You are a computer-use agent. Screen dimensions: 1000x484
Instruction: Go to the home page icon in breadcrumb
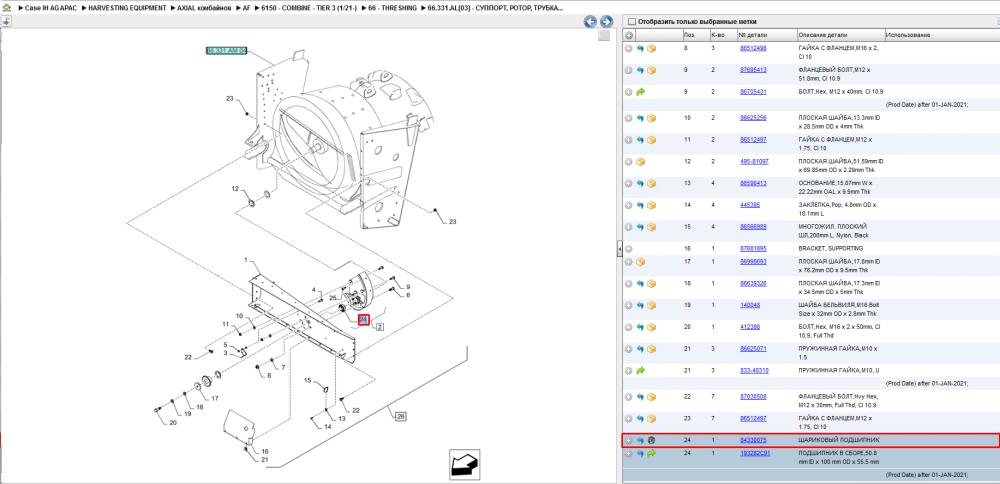6,9
